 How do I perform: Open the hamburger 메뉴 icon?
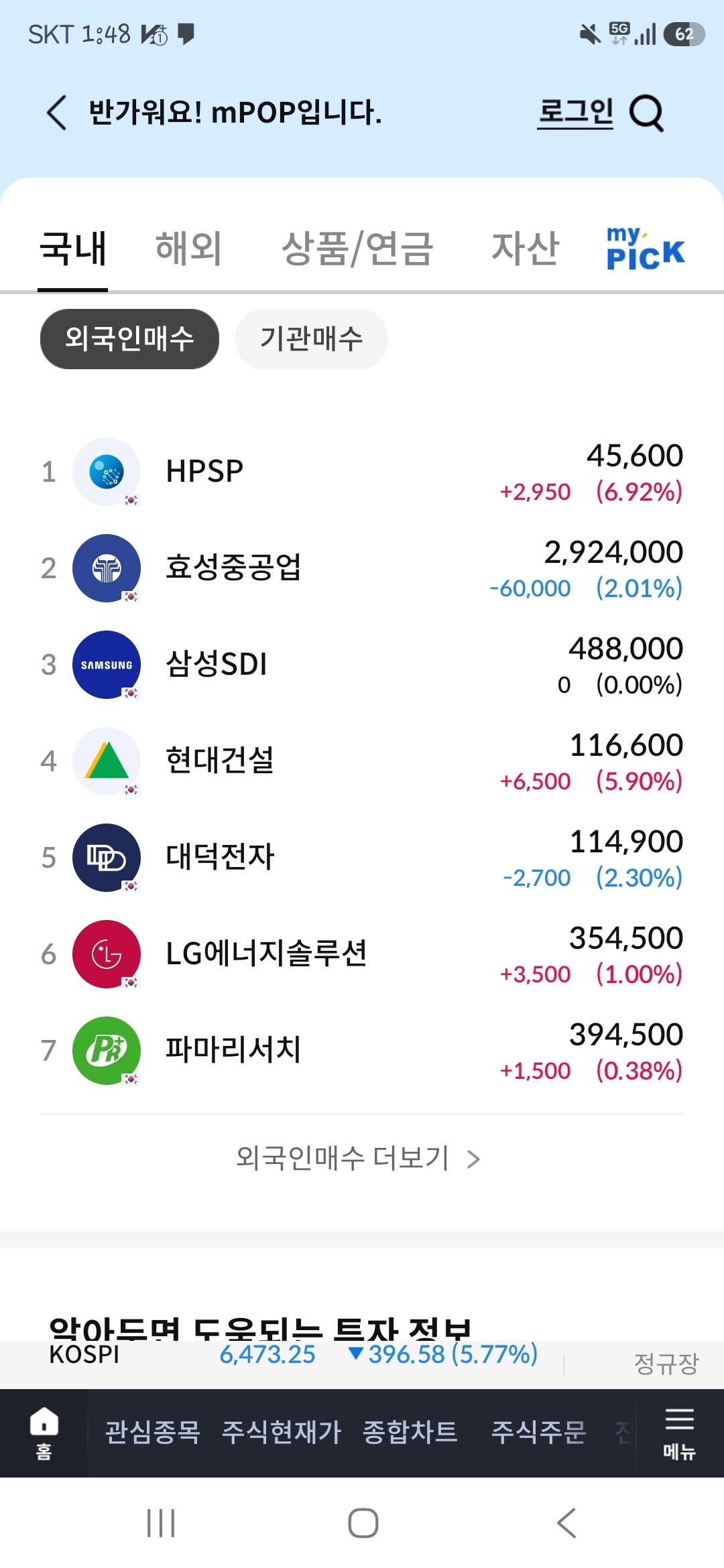click(x=679, y=1434)
